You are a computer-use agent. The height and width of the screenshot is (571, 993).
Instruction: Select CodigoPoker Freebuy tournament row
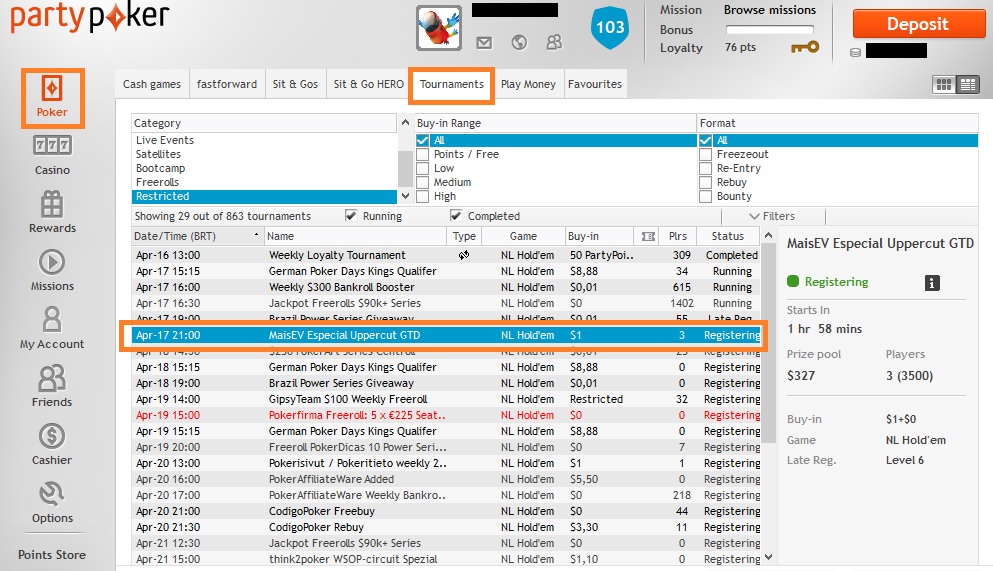(446, 511)
